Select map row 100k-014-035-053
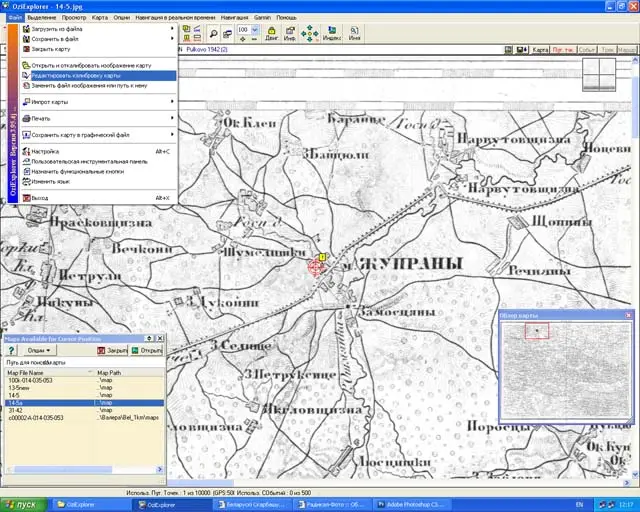The width and height of the screenshot is (640, 512). (84, 380)
